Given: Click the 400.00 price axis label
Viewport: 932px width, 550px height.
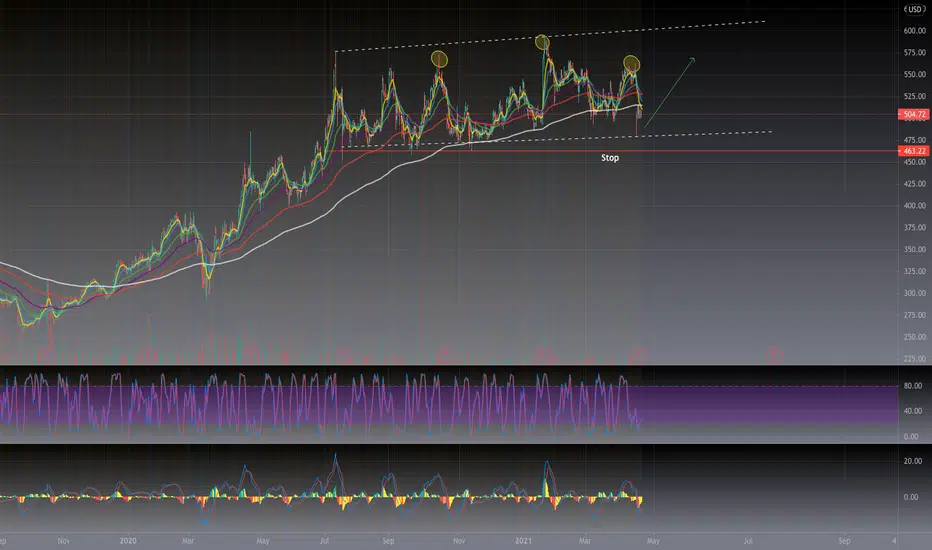Looking at the screenshot, I should 914,206.
